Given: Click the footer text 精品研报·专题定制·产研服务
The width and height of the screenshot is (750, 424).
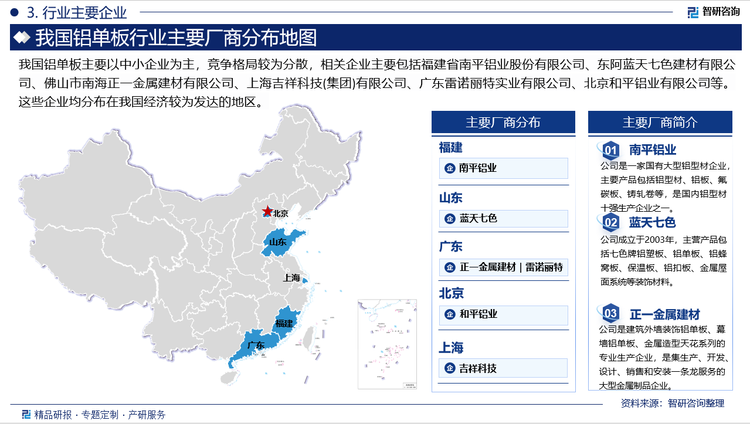Looking at the screenshot, I should (100, 414).
